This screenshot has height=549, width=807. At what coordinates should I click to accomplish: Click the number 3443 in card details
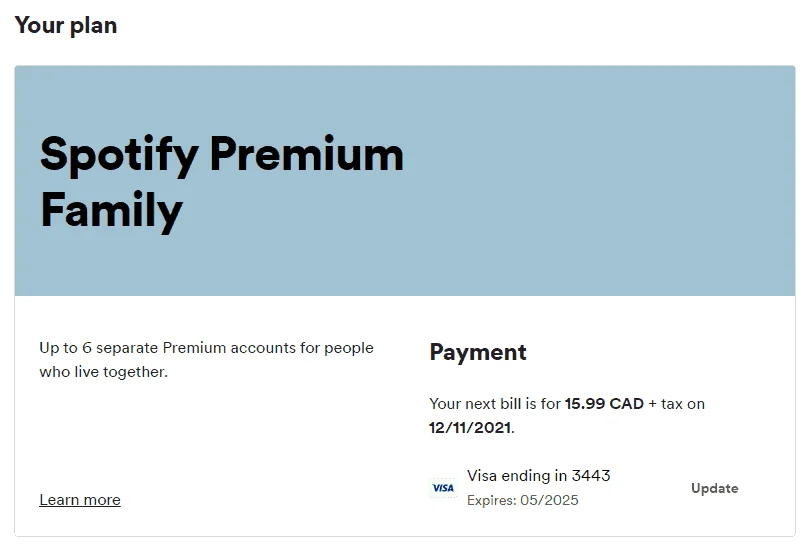point(591,475)
